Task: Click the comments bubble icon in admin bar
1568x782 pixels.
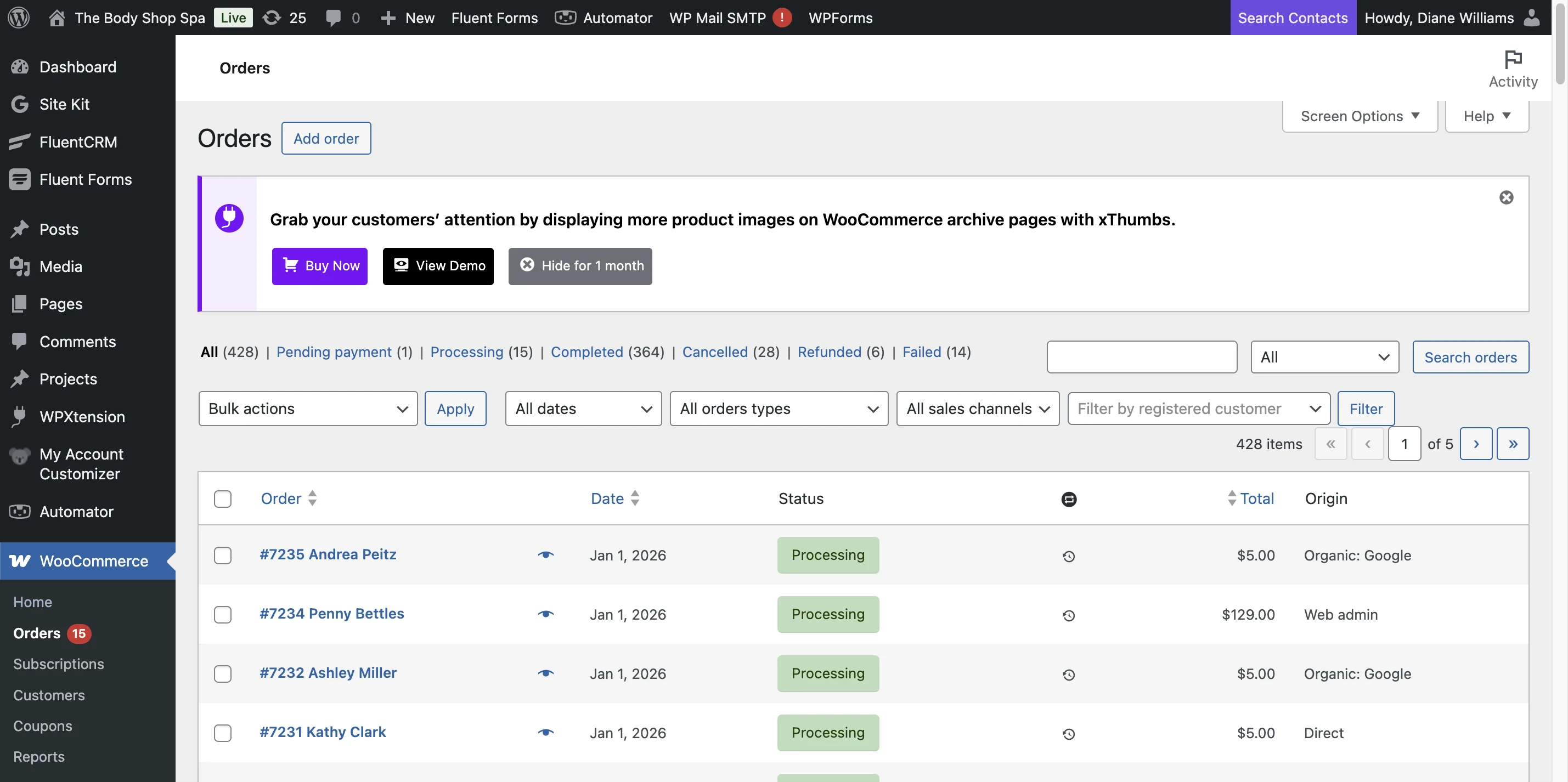Action: point(333,17)
